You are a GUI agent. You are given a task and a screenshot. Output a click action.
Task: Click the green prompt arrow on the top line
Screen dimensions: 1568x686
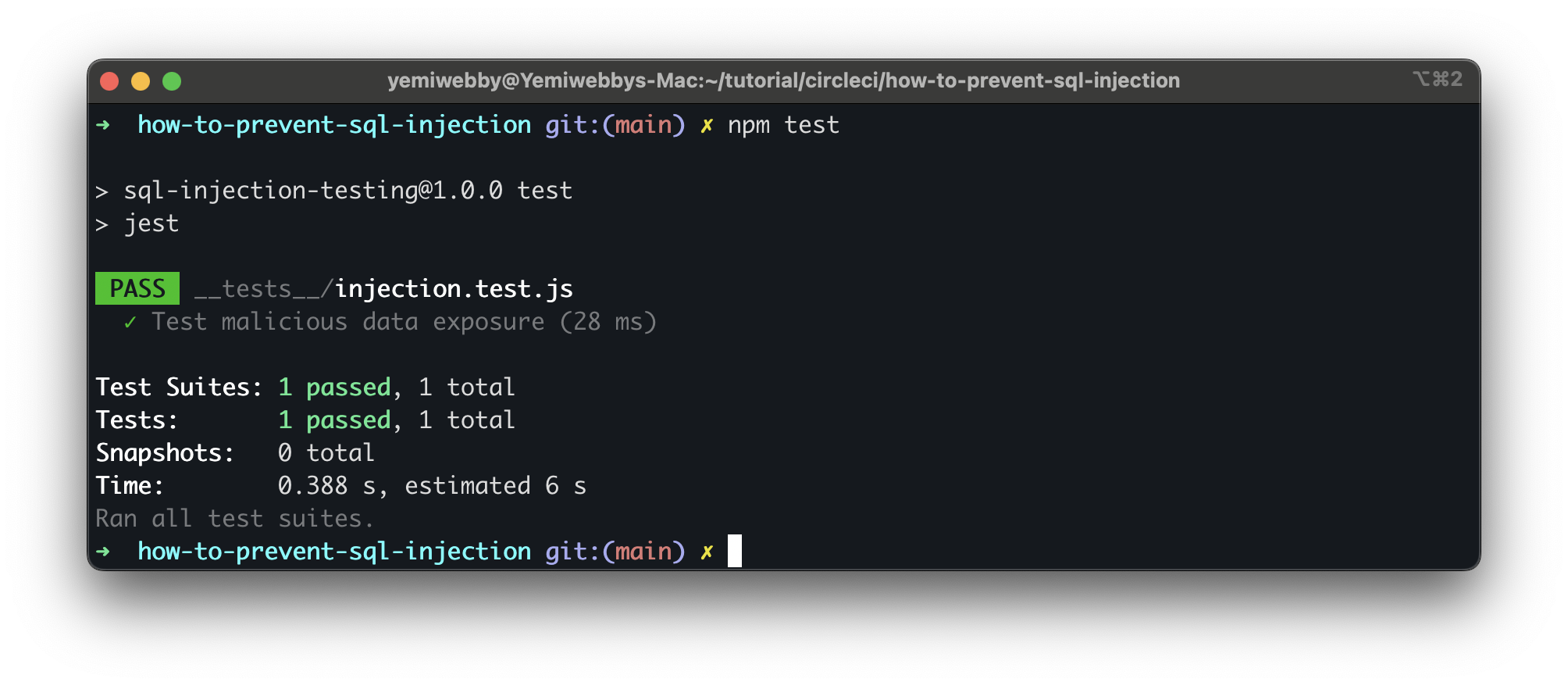point(104,124)
